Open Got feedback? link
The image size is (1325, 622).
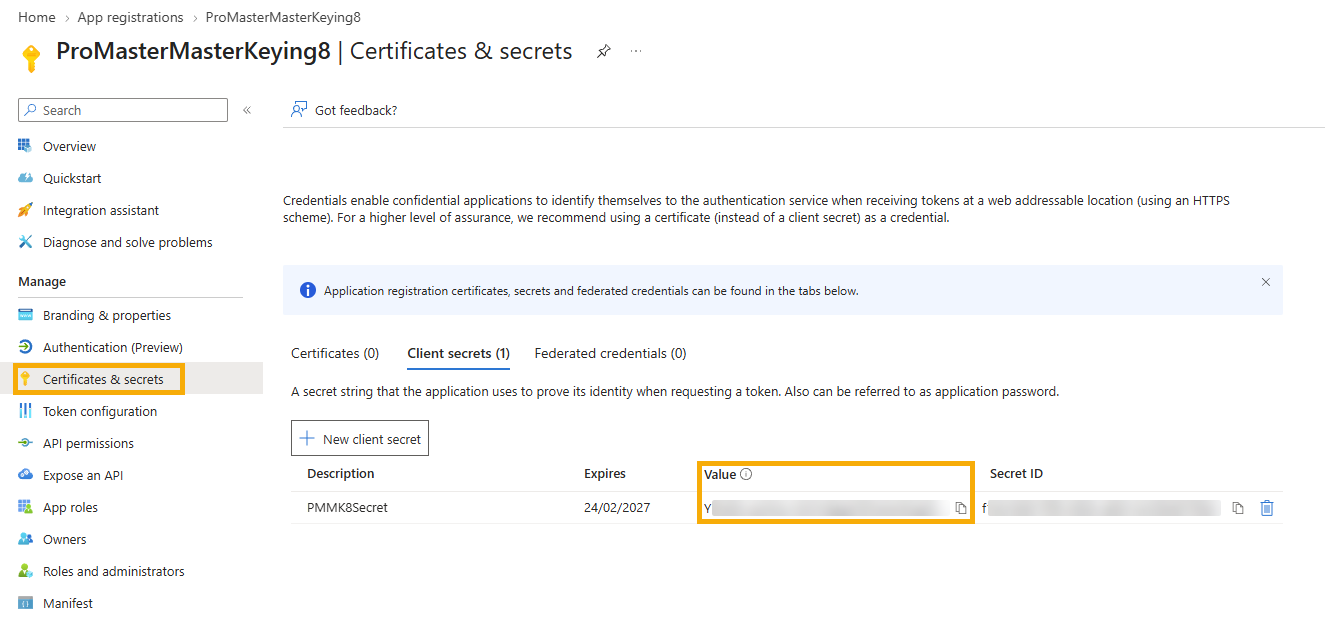[356, 110]
